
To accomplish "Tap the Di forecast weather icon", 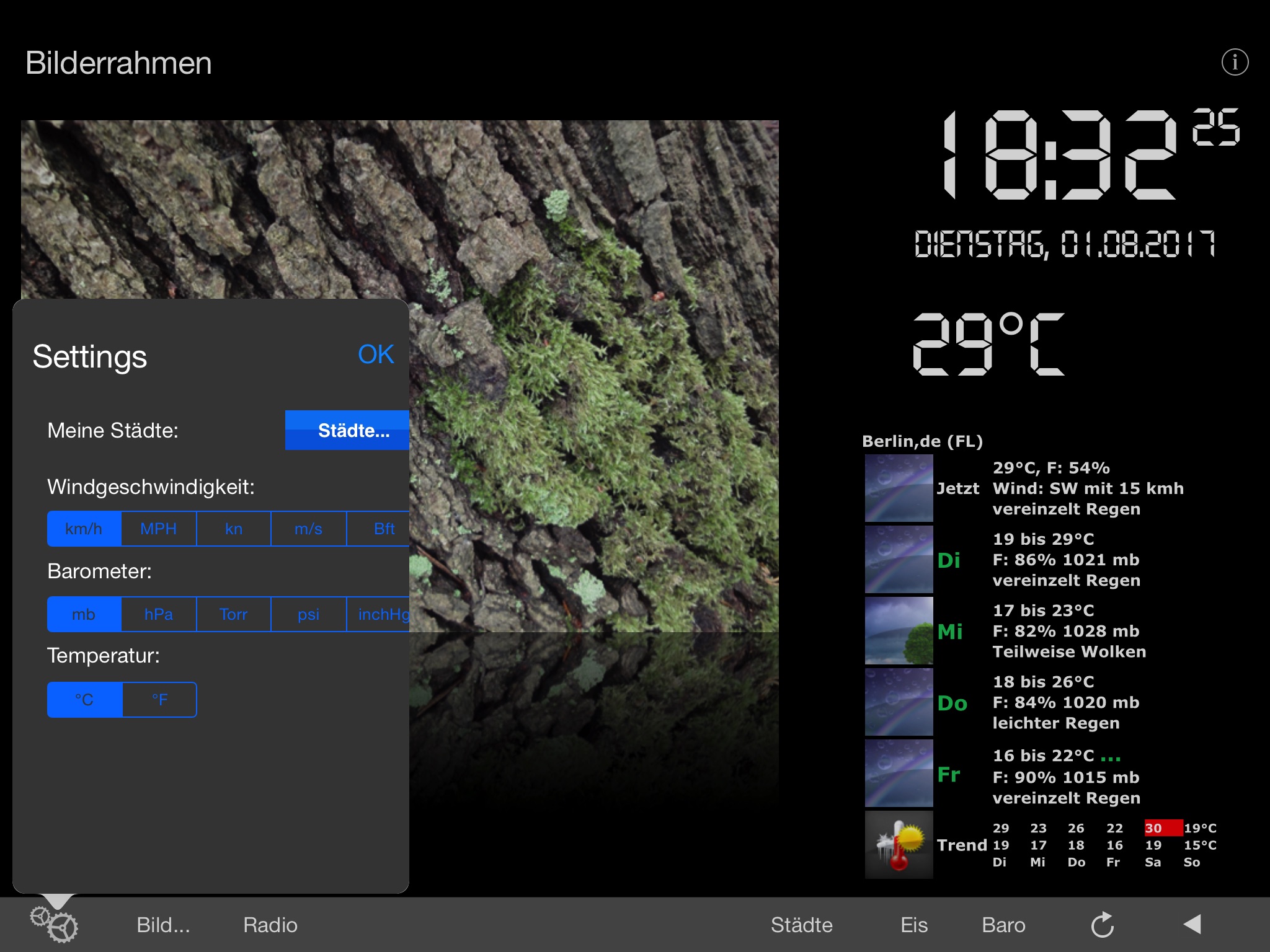I will click(x=899, y=560).
